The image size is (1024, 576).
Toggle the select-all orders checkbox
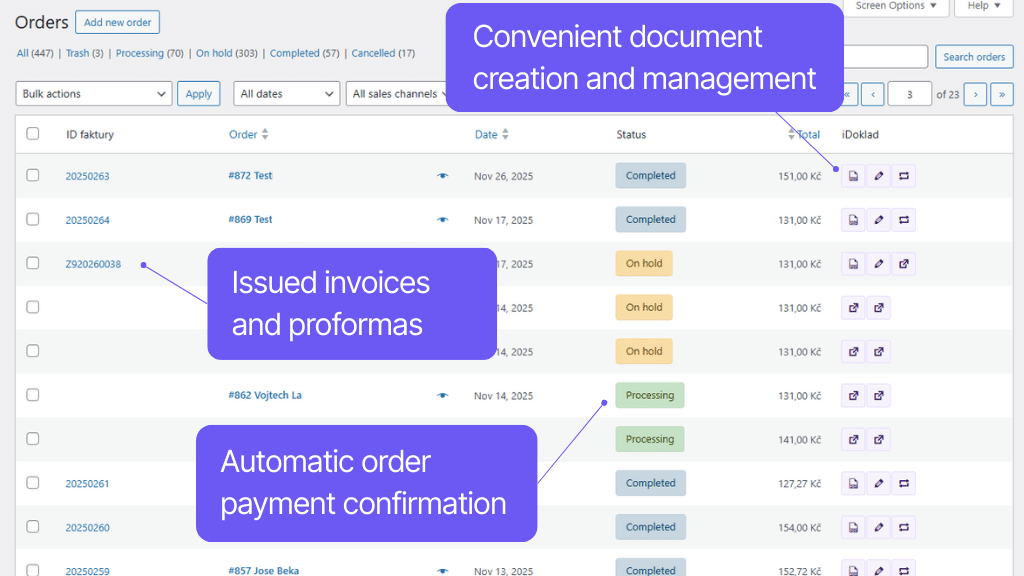point(32,134)
